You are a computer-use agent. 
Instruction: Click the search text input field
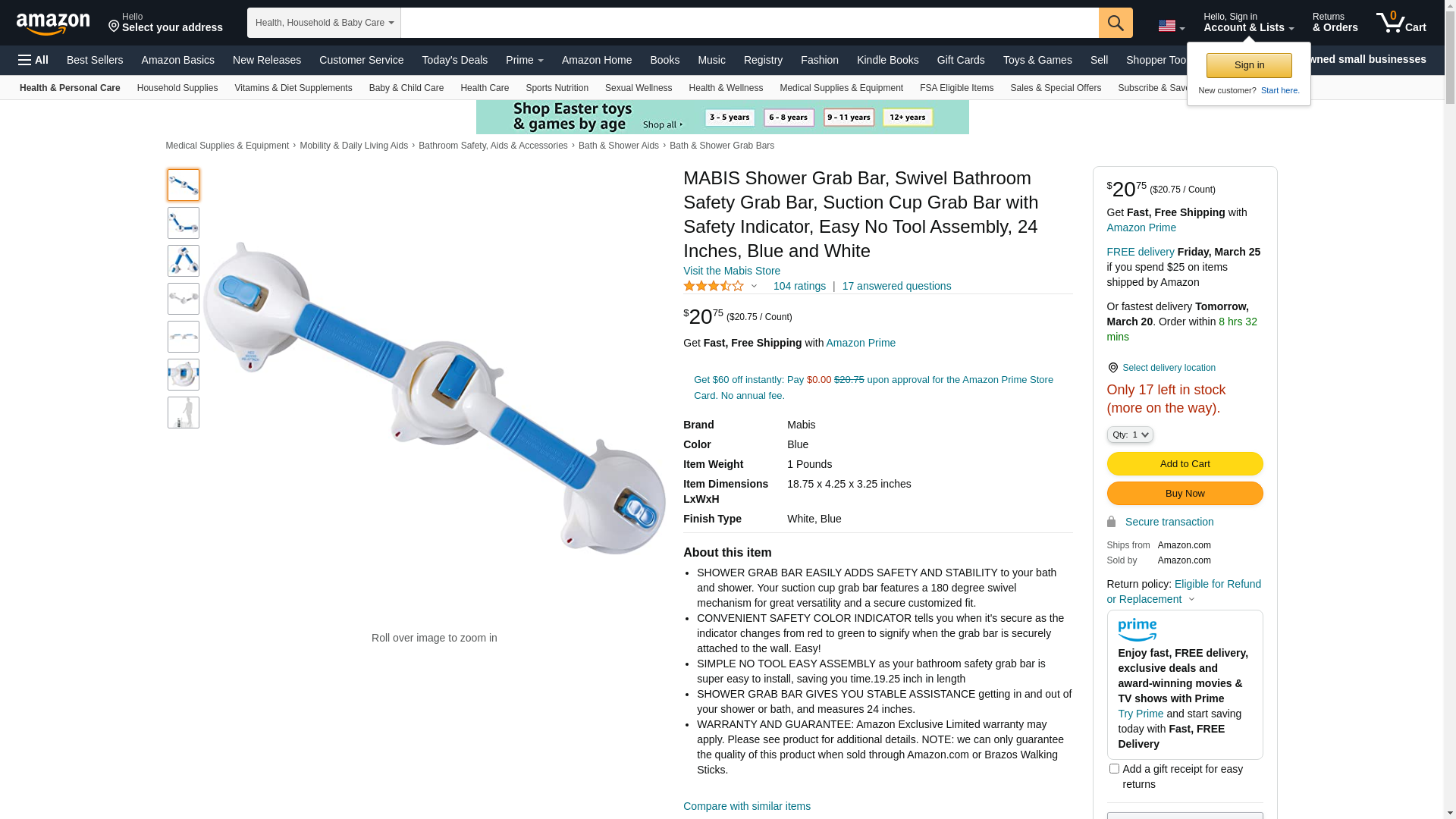pos(749,23)
